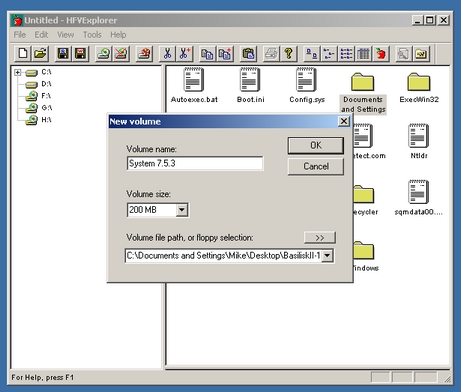The image size is (461, 392).
Task: Click the details columns view icon
Action: point(364,53)
